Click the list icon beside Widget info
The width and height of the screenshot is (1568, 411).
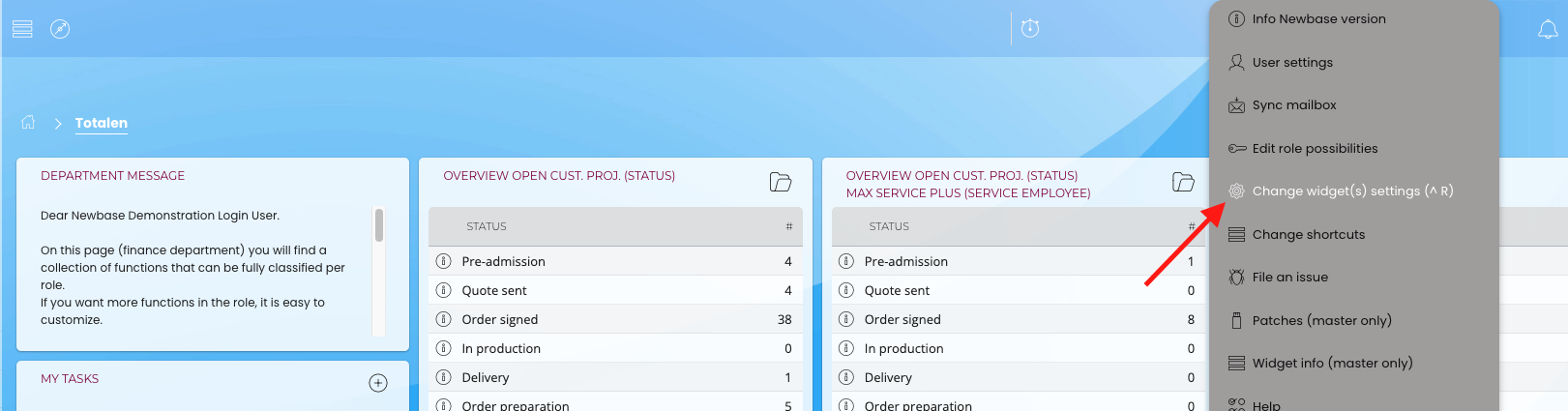1236,363
